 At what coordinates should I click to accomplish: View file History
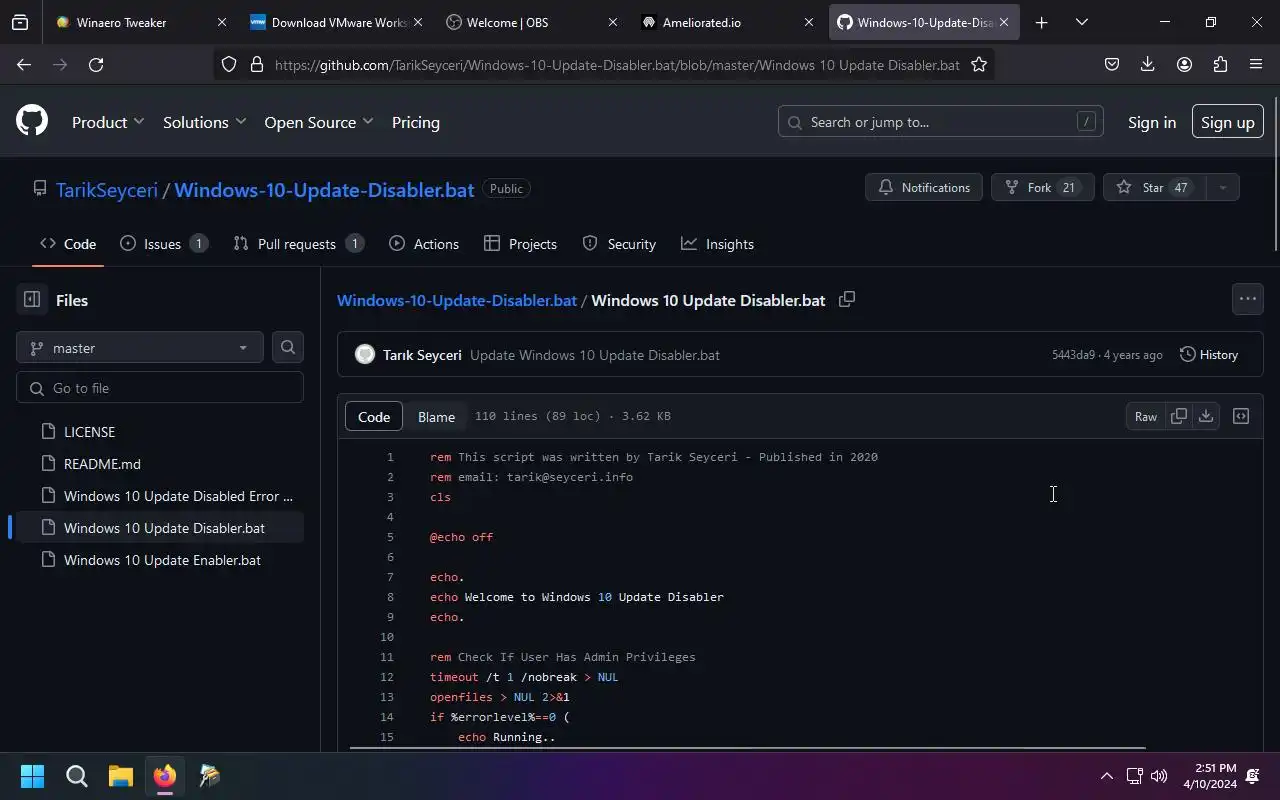[1209, 354]
